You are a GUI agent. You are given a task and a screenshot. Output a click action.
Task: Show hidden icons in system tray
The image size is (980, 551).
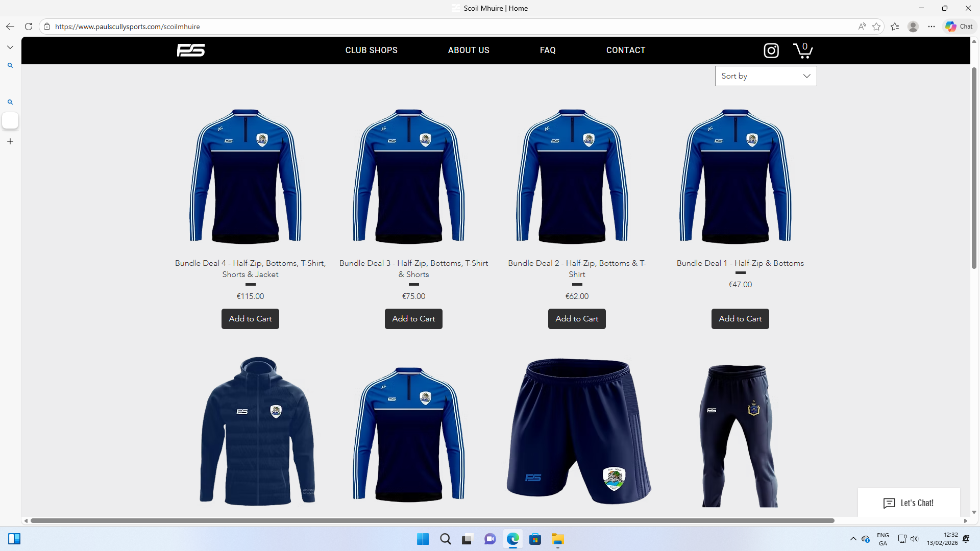tap(853, 539)
